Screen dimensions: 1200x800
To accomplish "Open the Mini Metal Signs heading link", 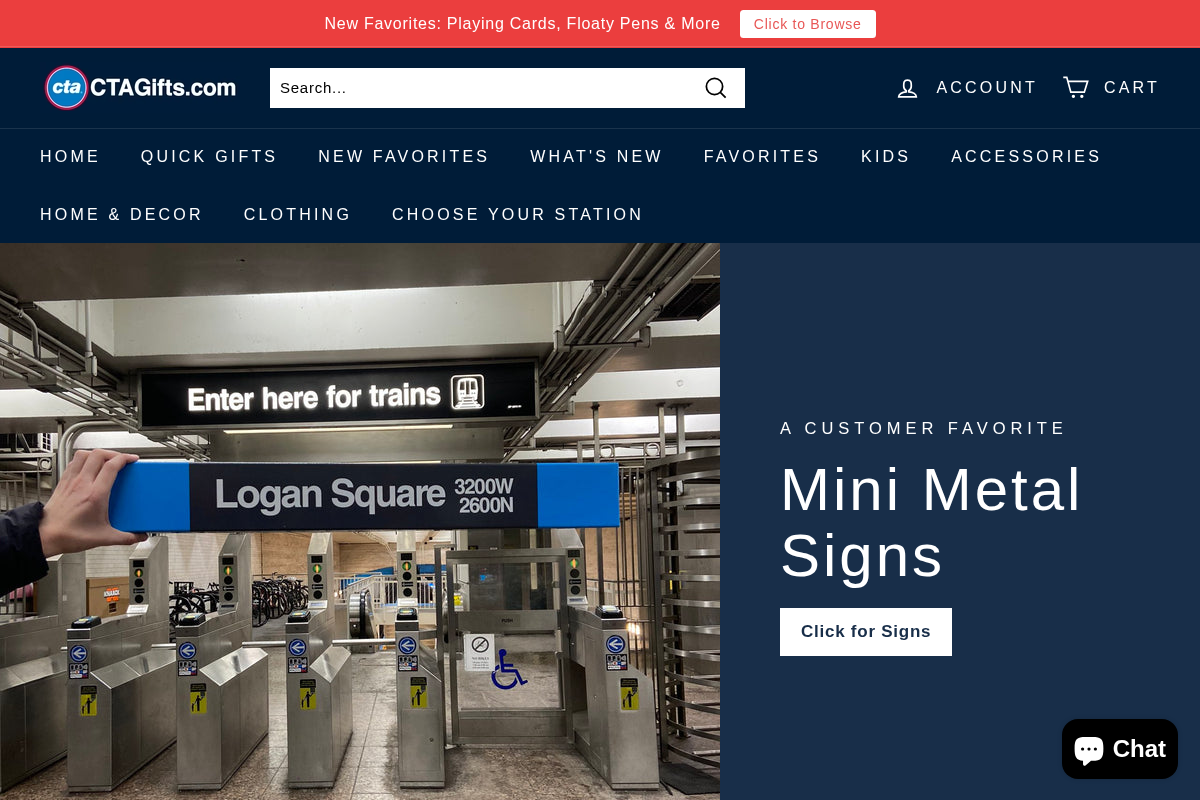I will [931, 522].
